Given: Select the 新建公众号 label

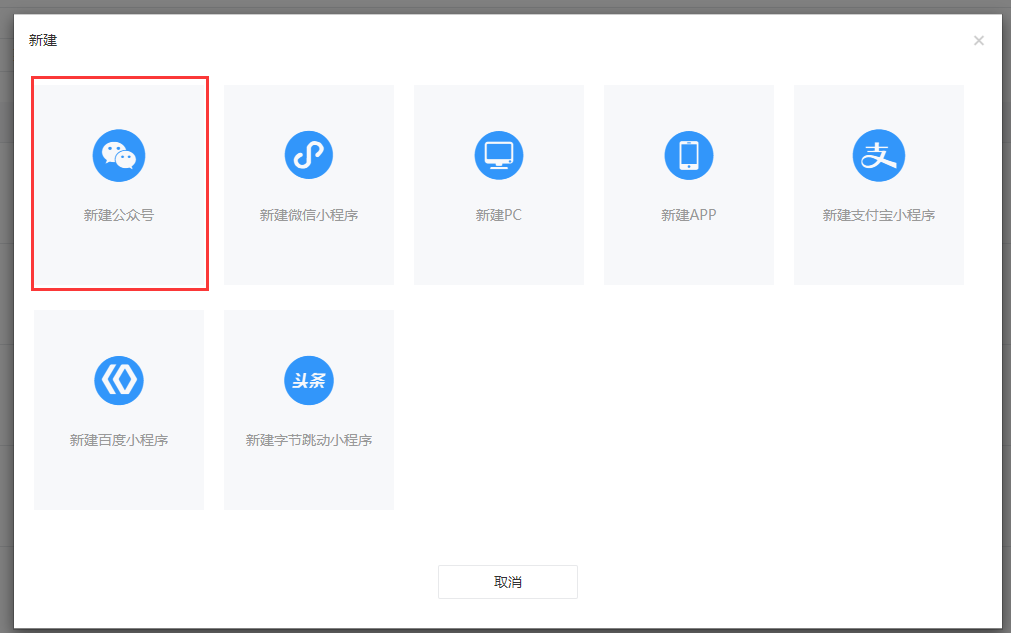Looking at the screenshot, I should (119, 215).
